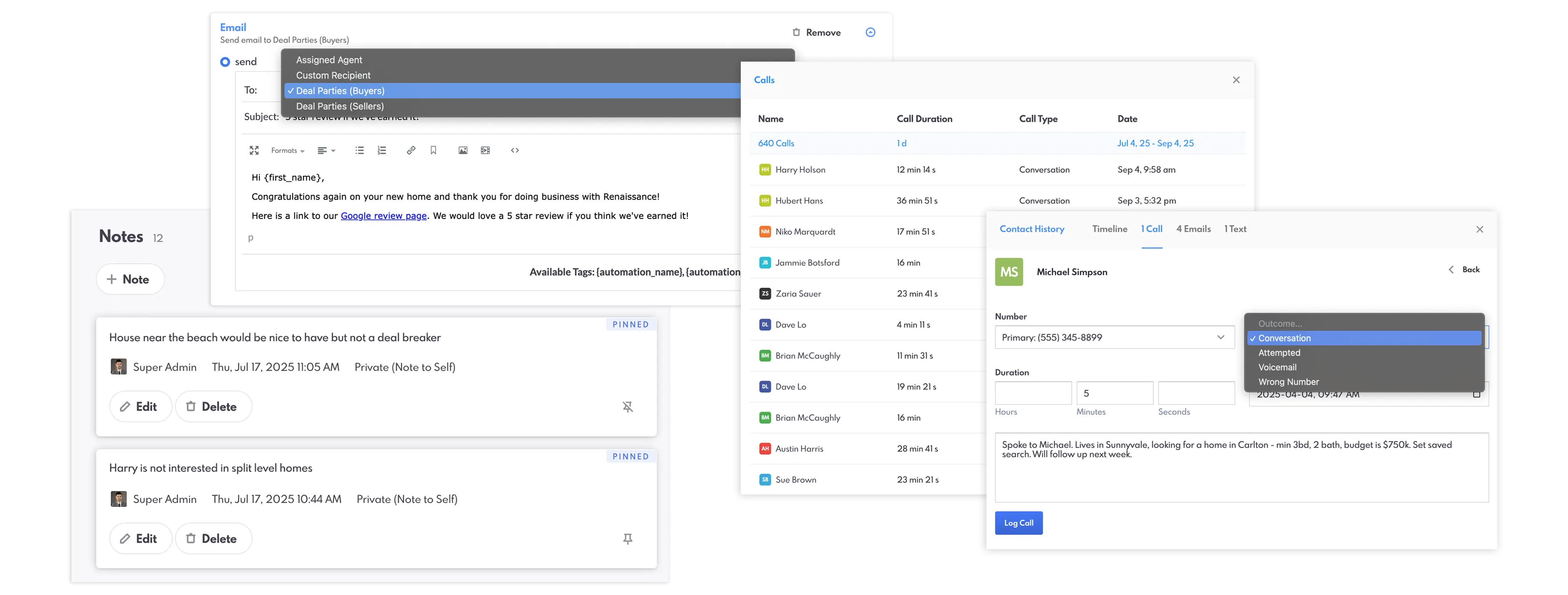Collapse the Email action circle arrow
The height and width of the screenshot is (595, 1568).
[870, 32]
